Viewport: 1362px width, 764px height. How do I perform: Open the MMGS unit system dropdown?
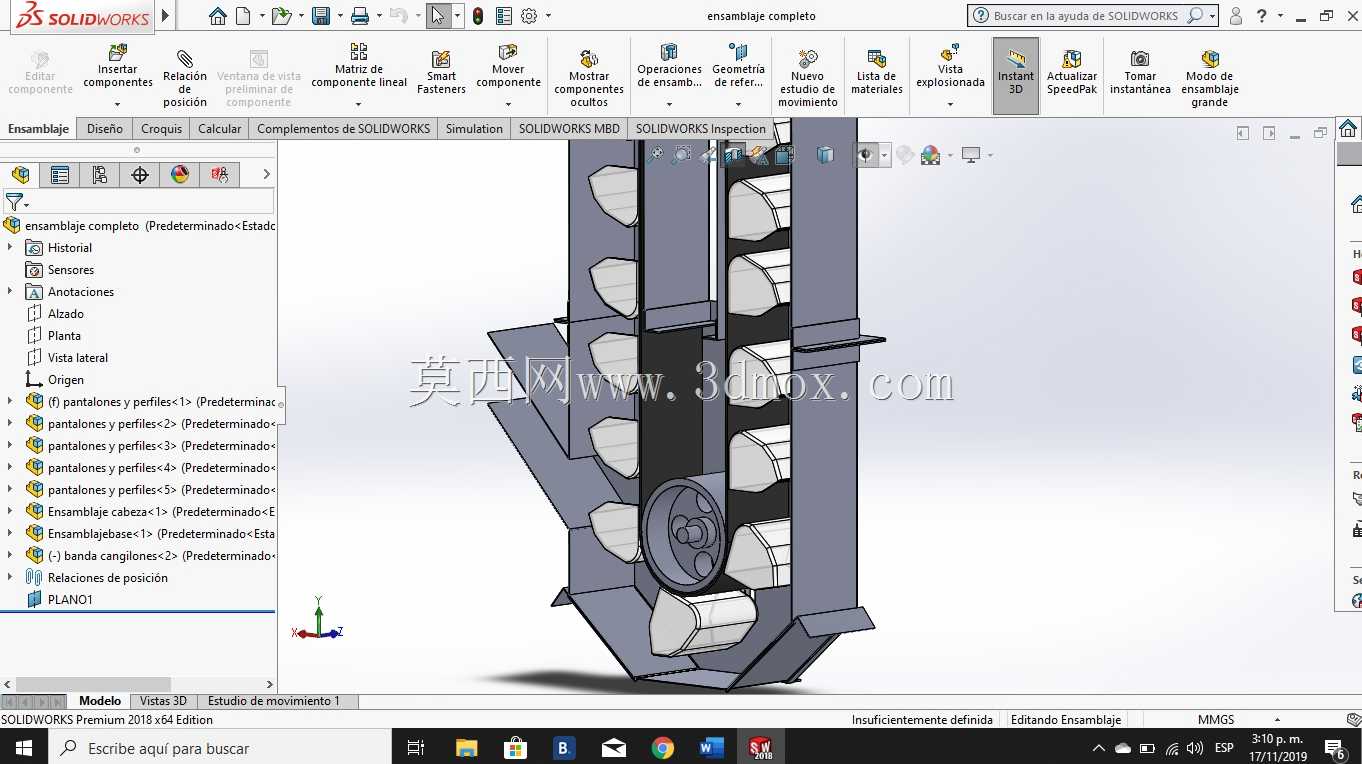click(1277, 720)
